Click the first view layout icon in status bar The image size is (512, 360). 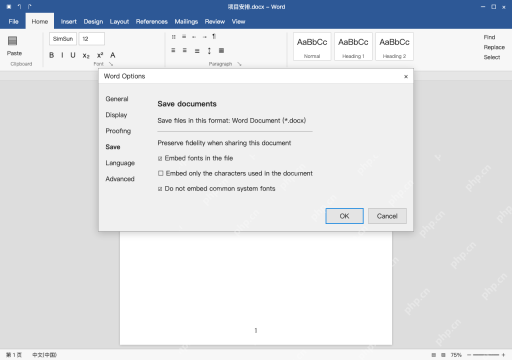pyautogui.click(x=434, y=355)
